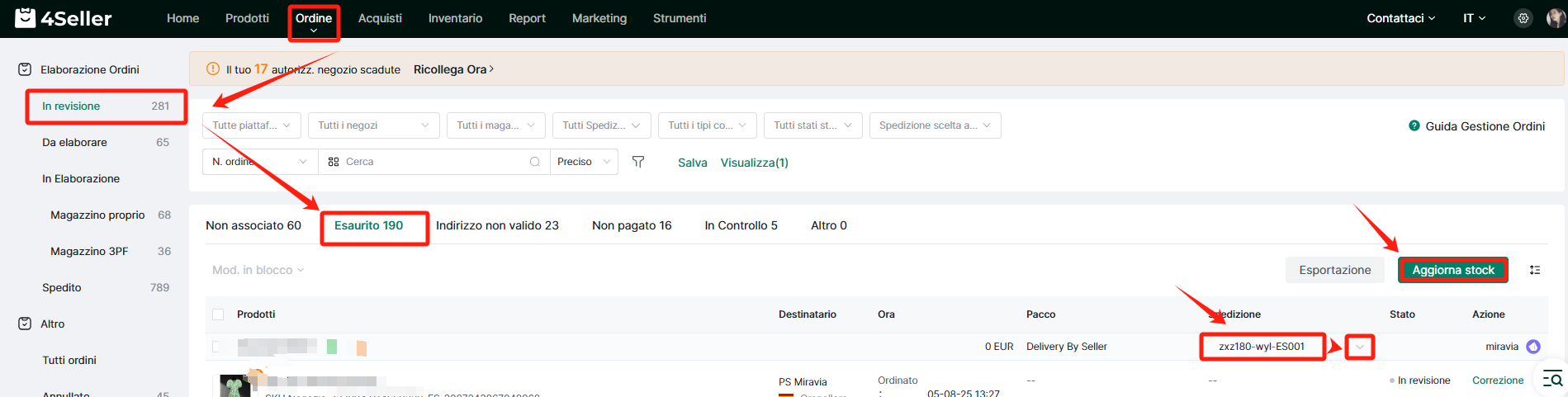
Task: Click the magnifier search icon
Action: 535,162
